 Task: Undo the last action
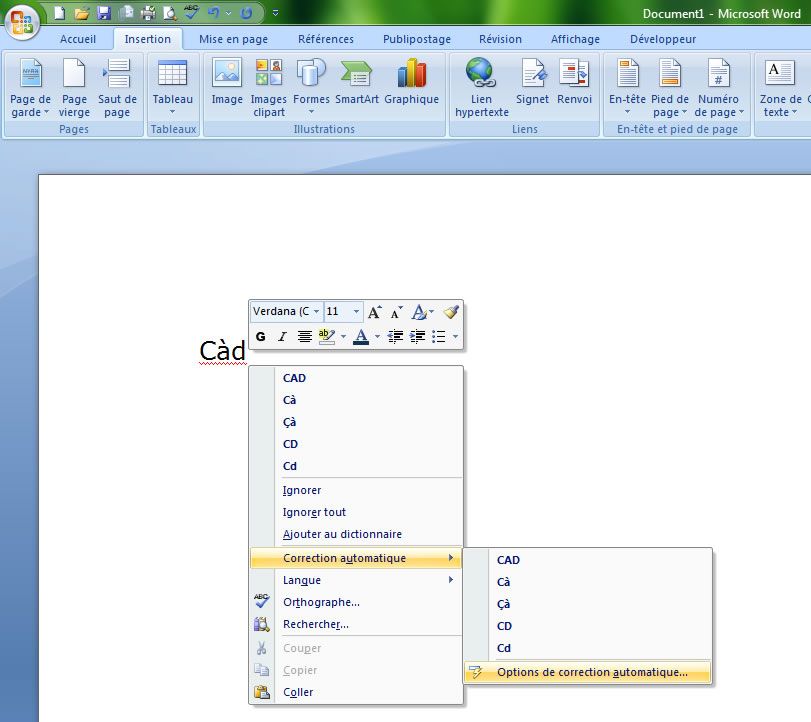[214, 13]
